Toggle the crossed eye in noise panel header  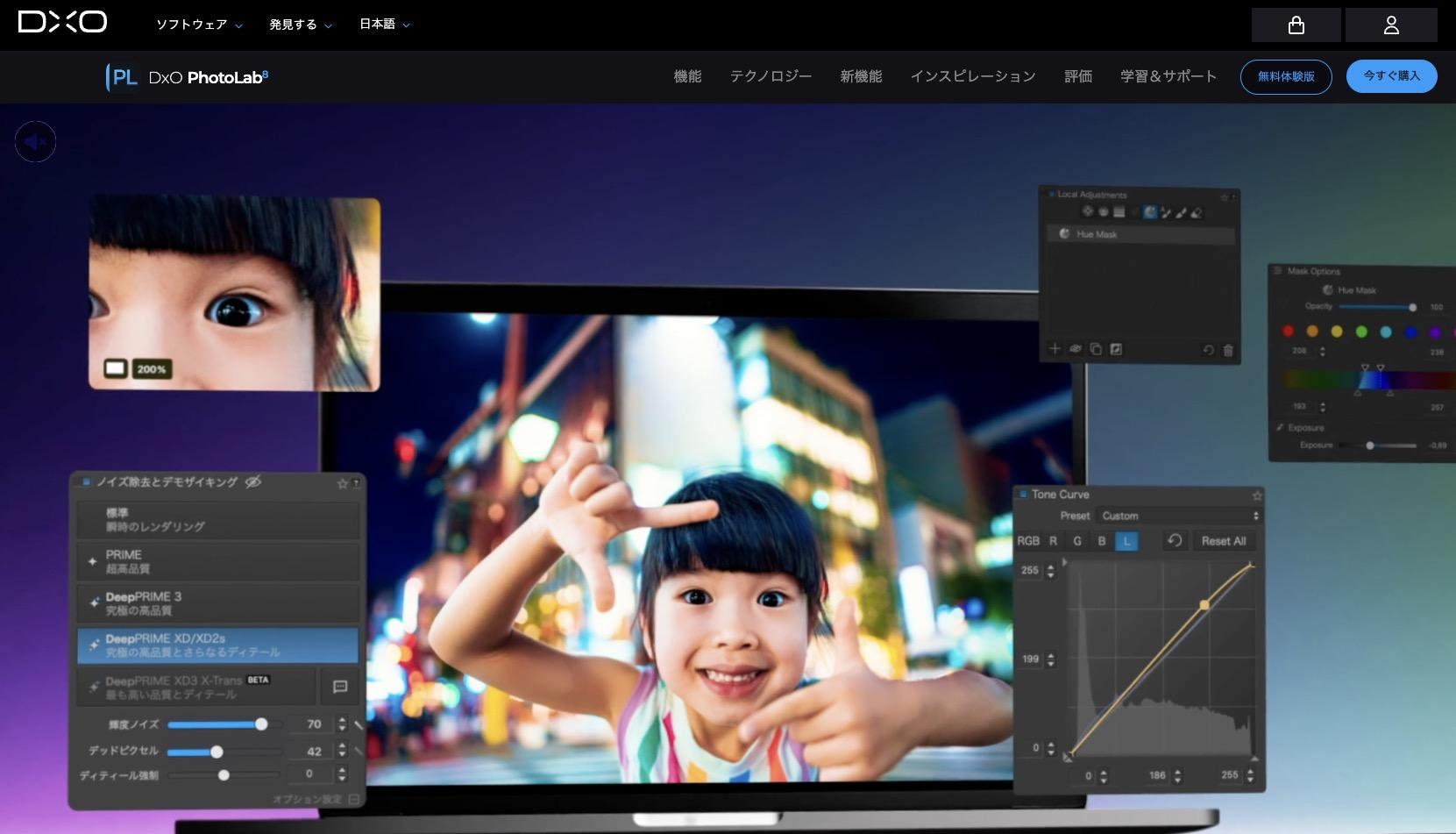[253, 481]
